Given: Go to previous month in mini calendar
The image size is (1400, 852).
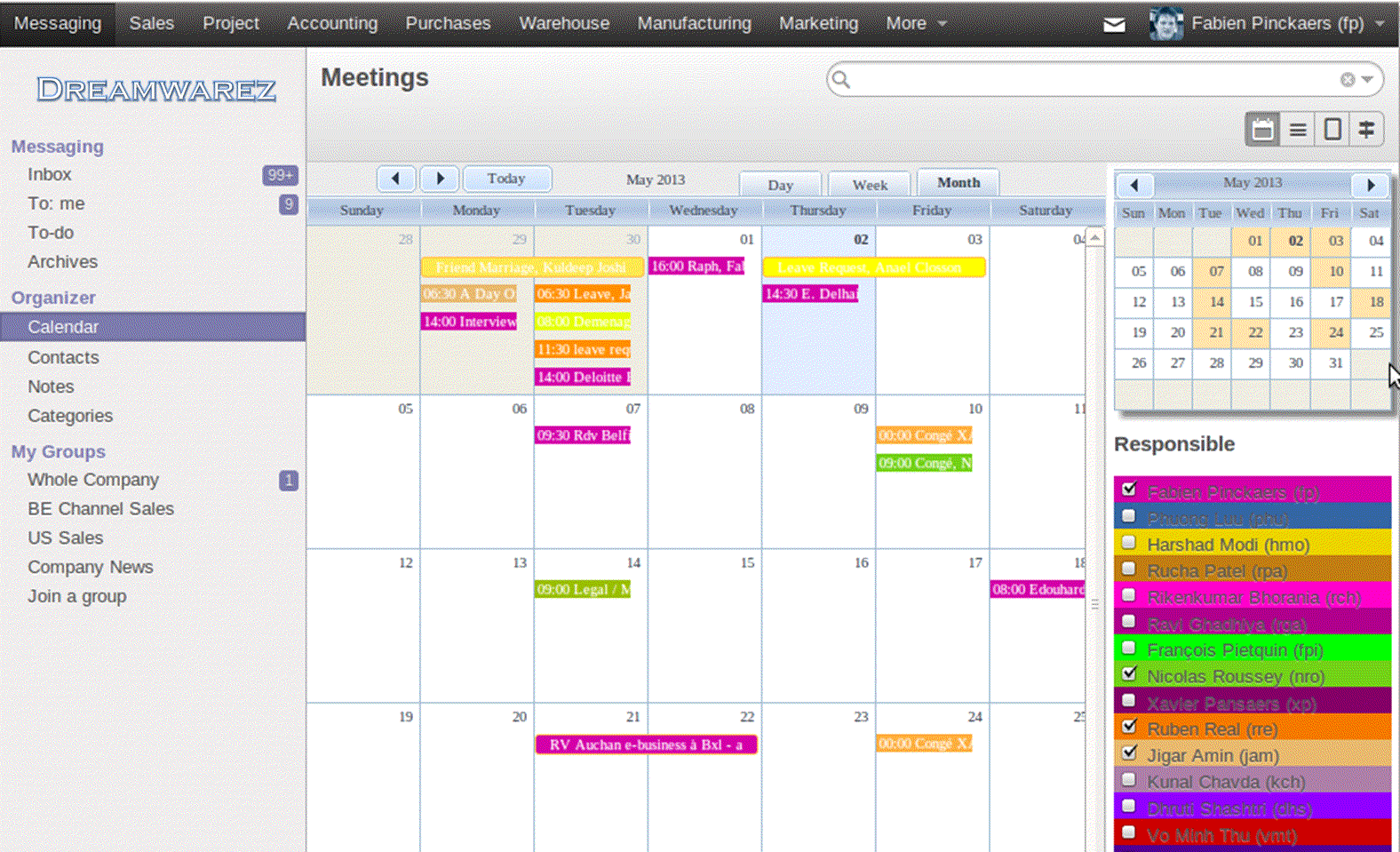Looking at the screenshot, I should click(x=1134, y=185).
